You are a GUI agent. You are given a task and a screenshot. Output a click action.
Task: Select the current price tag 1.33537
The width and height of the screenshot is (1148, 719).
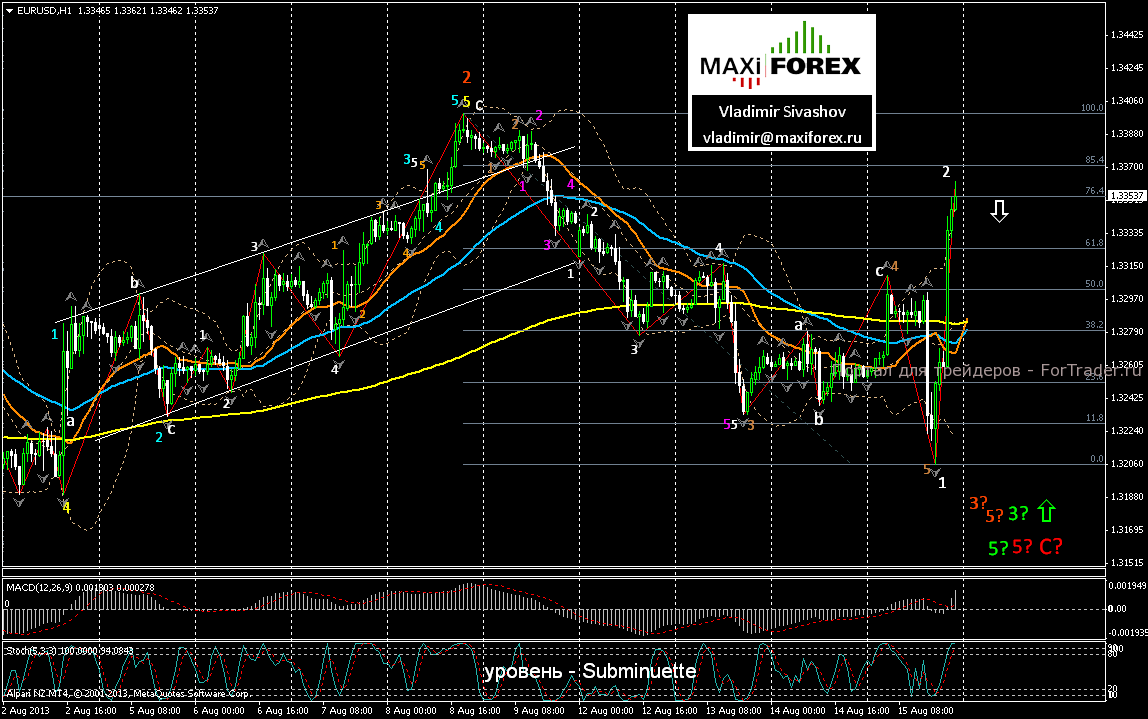coord(1127,196)
